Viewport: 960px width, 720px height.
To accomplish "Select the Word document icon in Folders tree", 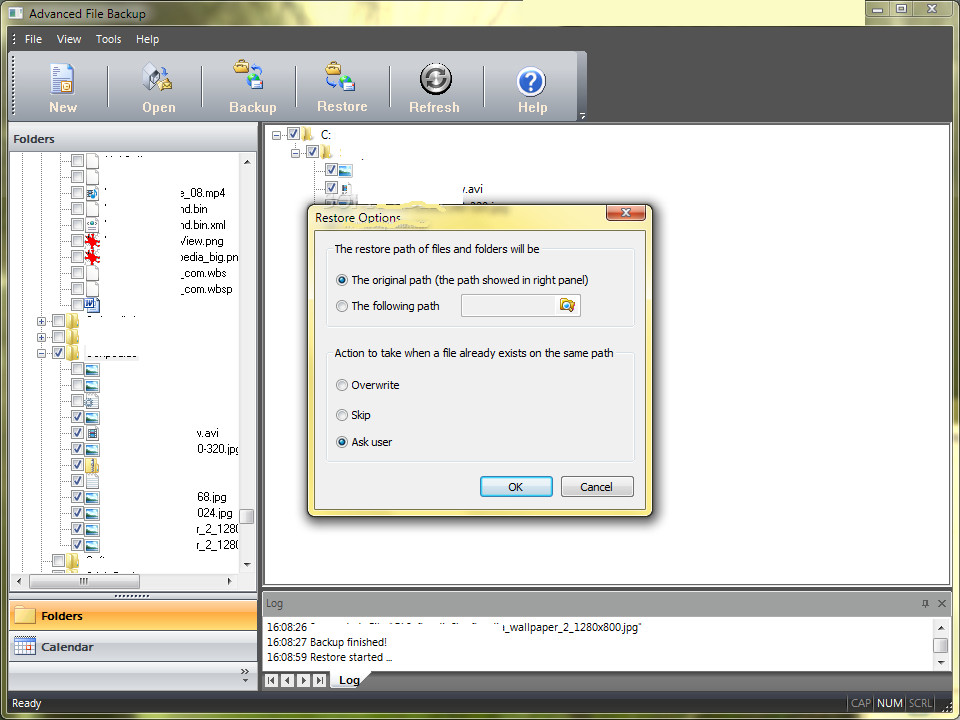I will [92, 304].
